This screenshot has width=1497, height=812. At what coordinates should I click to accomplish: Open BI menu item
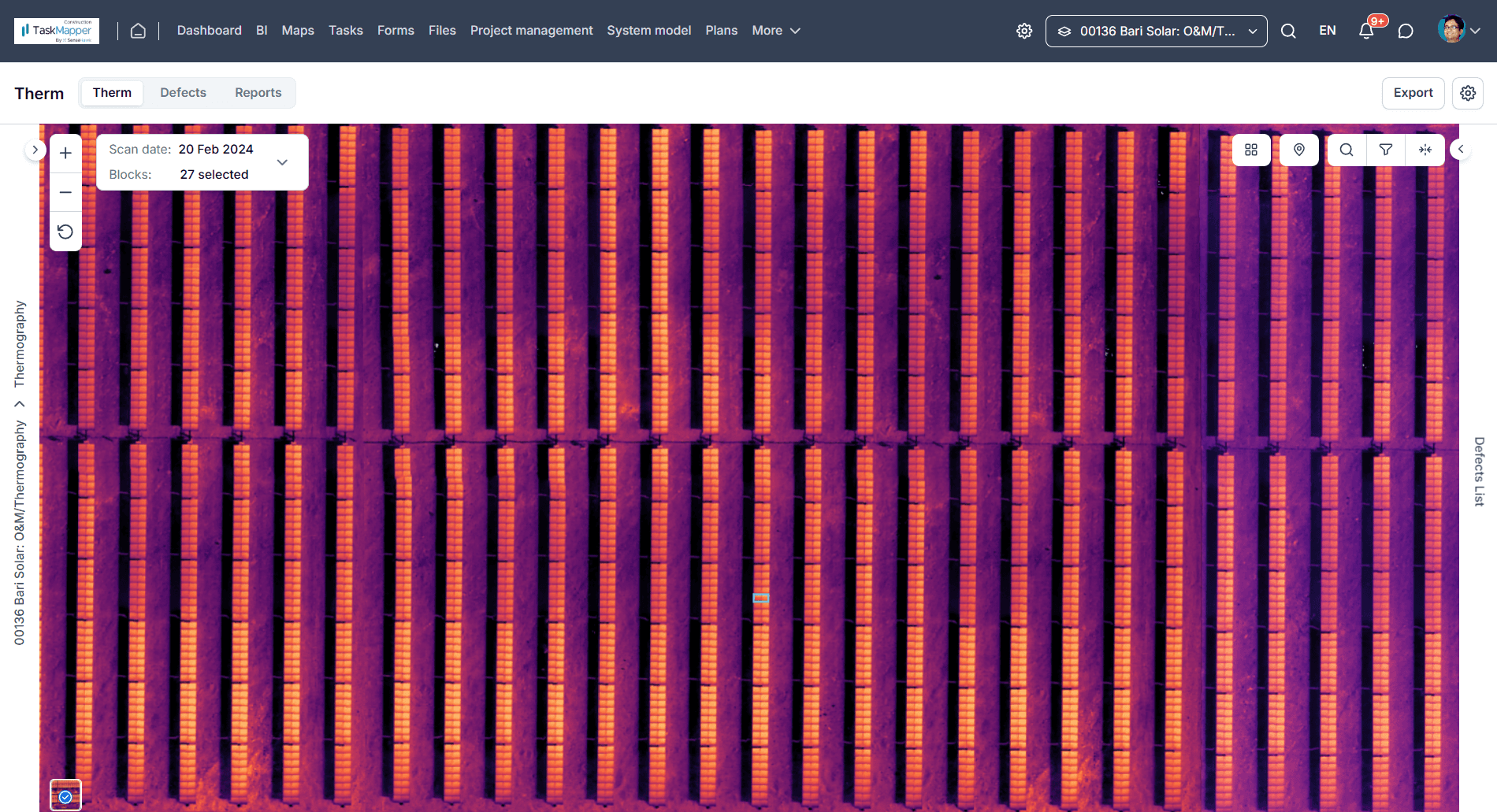(262, 31)
